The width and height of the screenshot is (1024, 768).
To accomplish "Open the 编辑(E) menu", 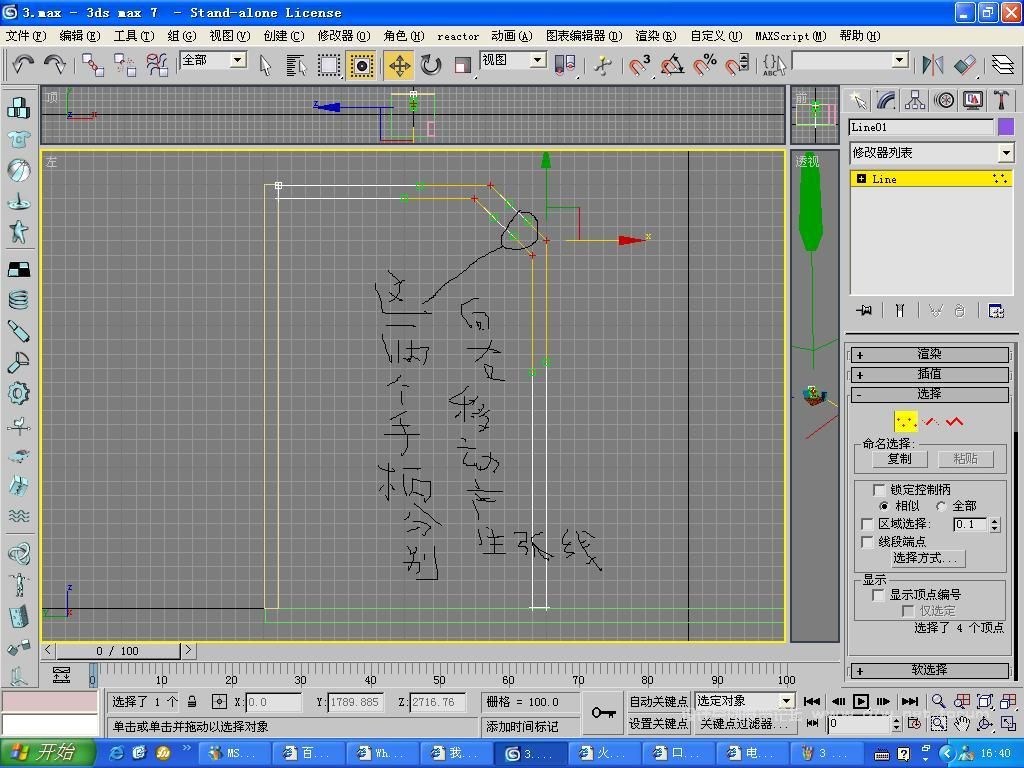I will (x=80, y=36).
